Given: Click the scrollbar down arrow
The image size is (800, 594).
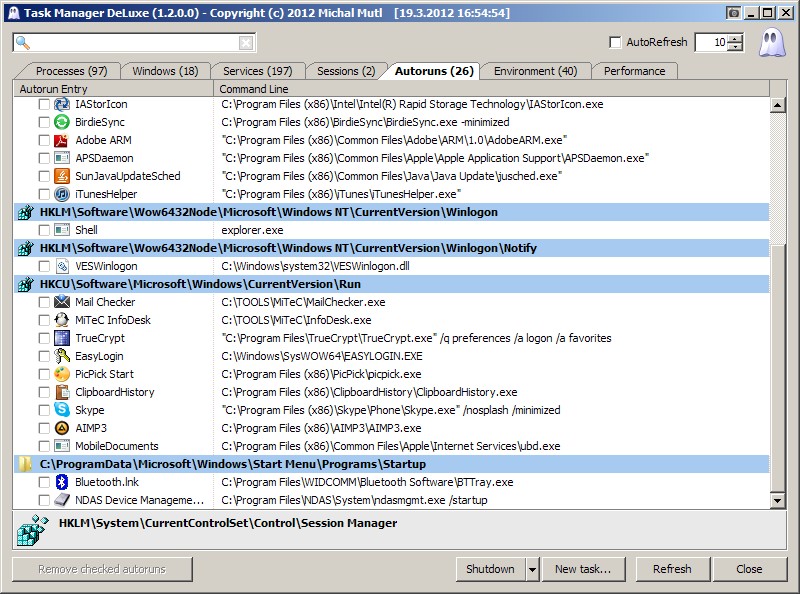Looking at the screenshot, I should point(777,501).
